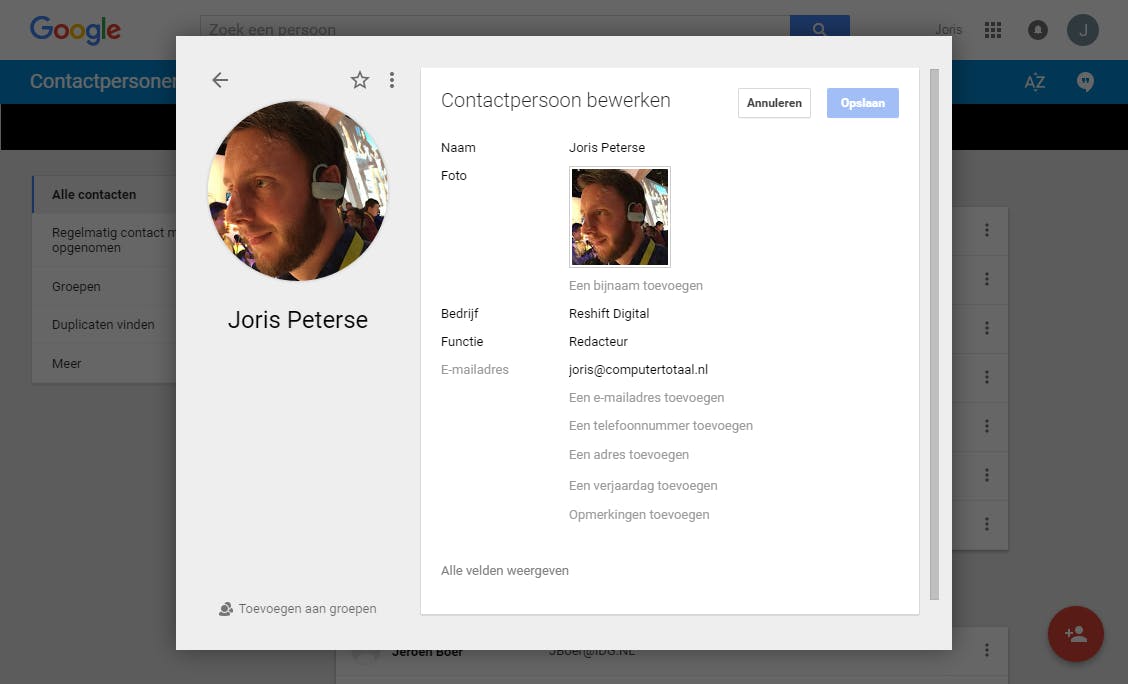Click the red add contact button
The height and width of the screenshot is (684, 1128).
click(x=1075, y=634)
